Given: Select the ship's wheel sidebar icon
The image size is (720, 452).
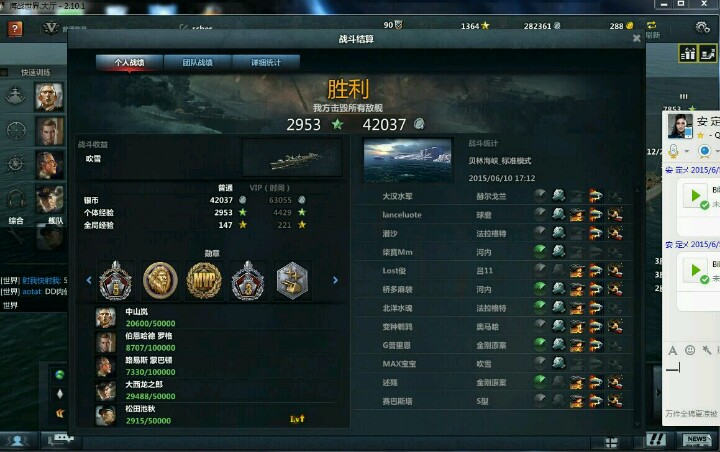Looking at the screenshot, I should coord(16,164).
